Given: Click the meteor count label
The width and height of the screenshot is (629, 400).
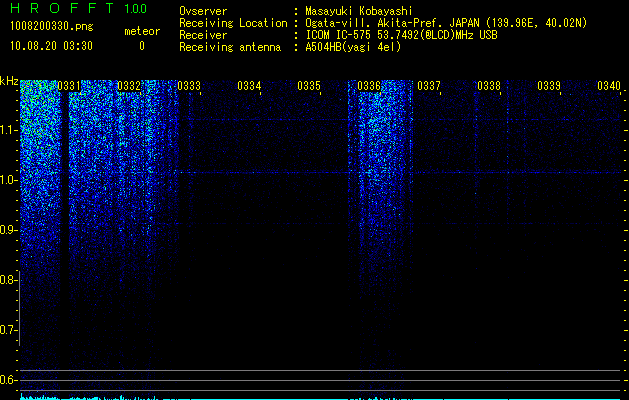Looking at the screenshot, I should (142, 31).
